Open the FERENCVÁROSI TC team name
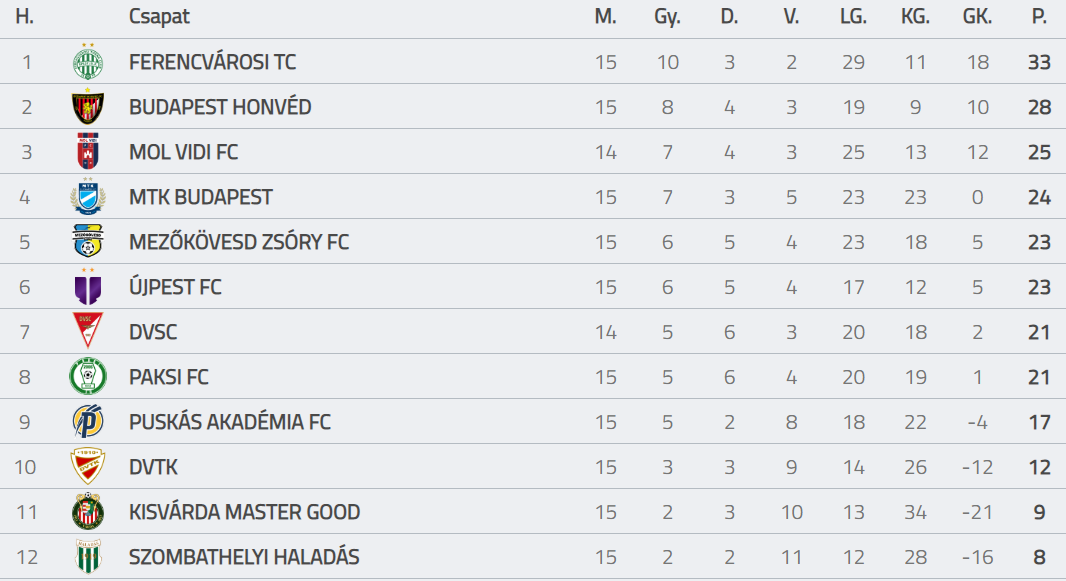 click(x=212, y=62)
